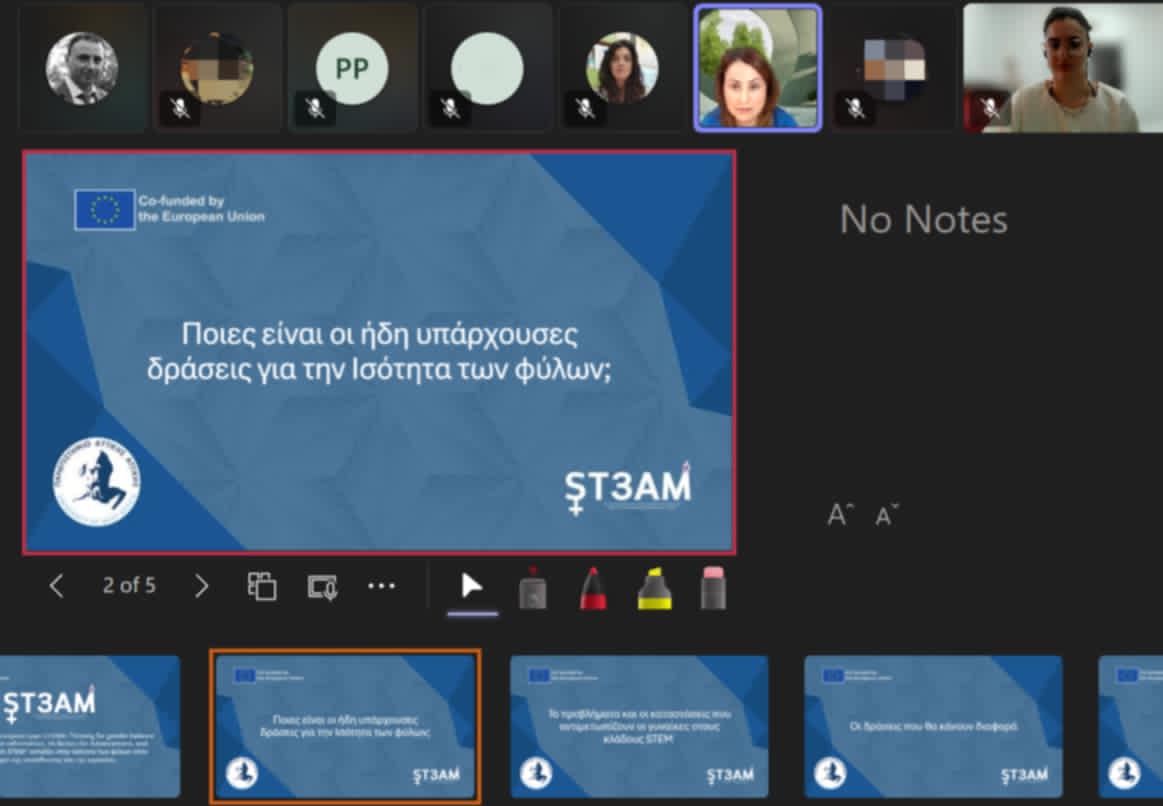Select the active speaker video tile

tap(757, 68)
